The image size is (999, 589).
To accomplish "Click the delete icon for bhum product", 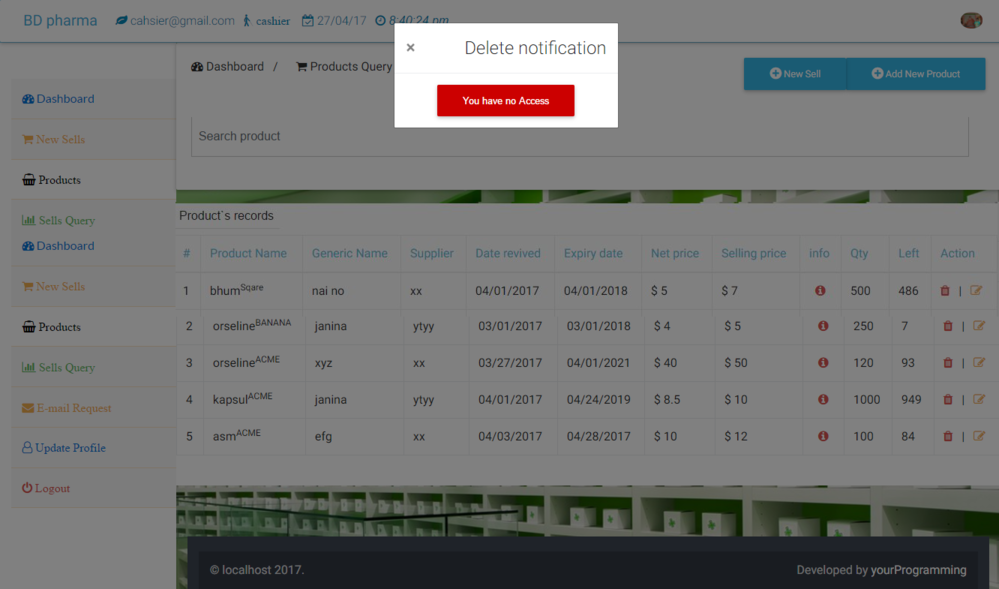I will click(x=945, y=291).
